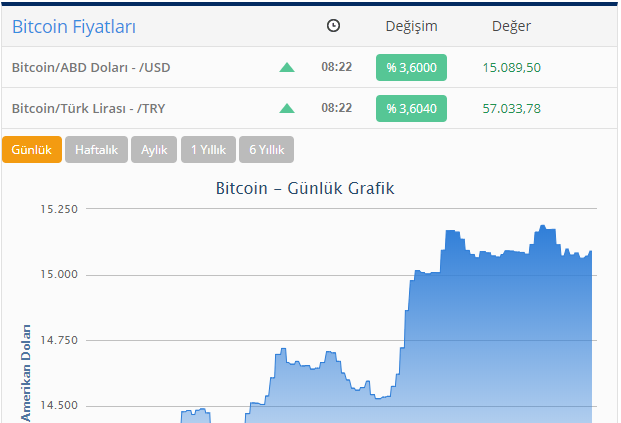The height and width of the screenshot is (423, 621).
Task: Click the % 3,6040 change badge
Action: click(411, 109)
